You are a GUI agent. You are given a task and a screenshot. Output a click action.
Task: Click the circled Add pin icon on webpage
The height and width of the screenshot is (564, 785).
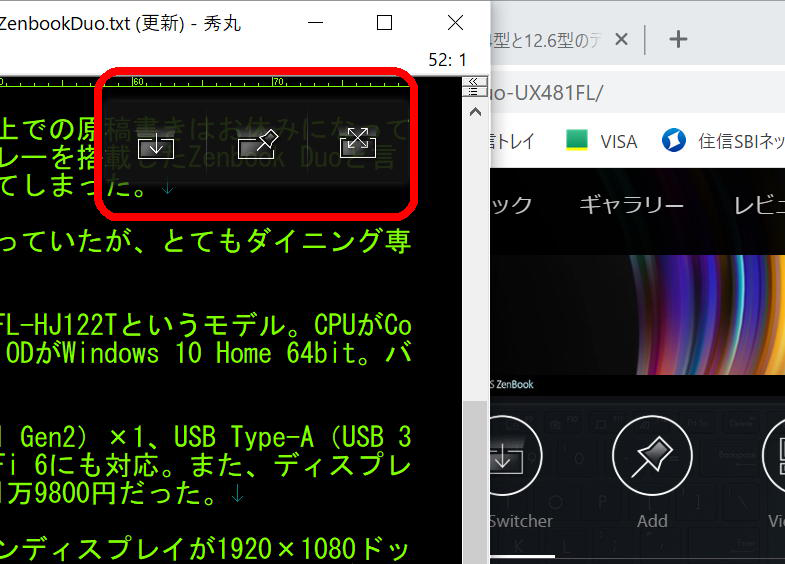(652, 455)
